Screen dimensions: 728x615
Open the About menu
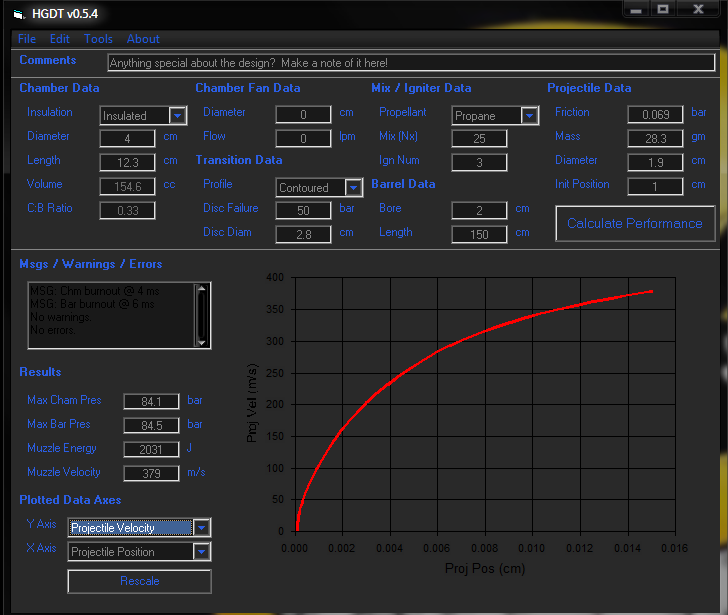[143, 39]
